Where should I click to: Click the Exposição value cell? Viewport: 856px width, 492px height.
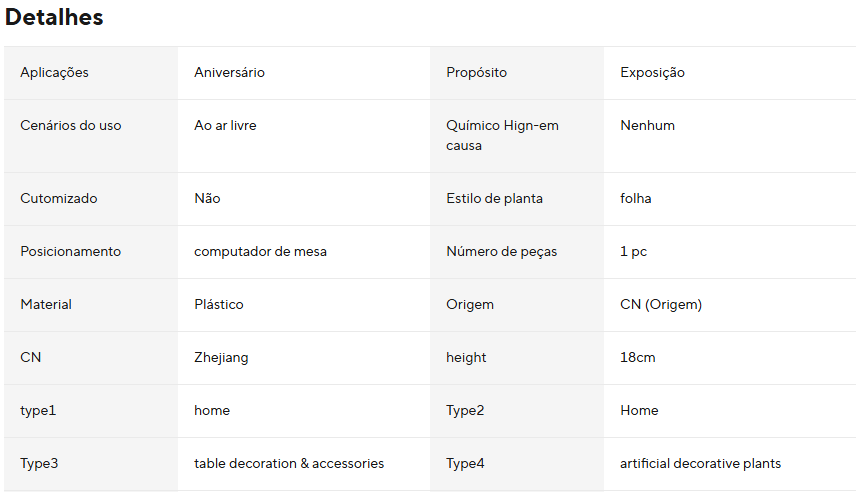point(729,73)
